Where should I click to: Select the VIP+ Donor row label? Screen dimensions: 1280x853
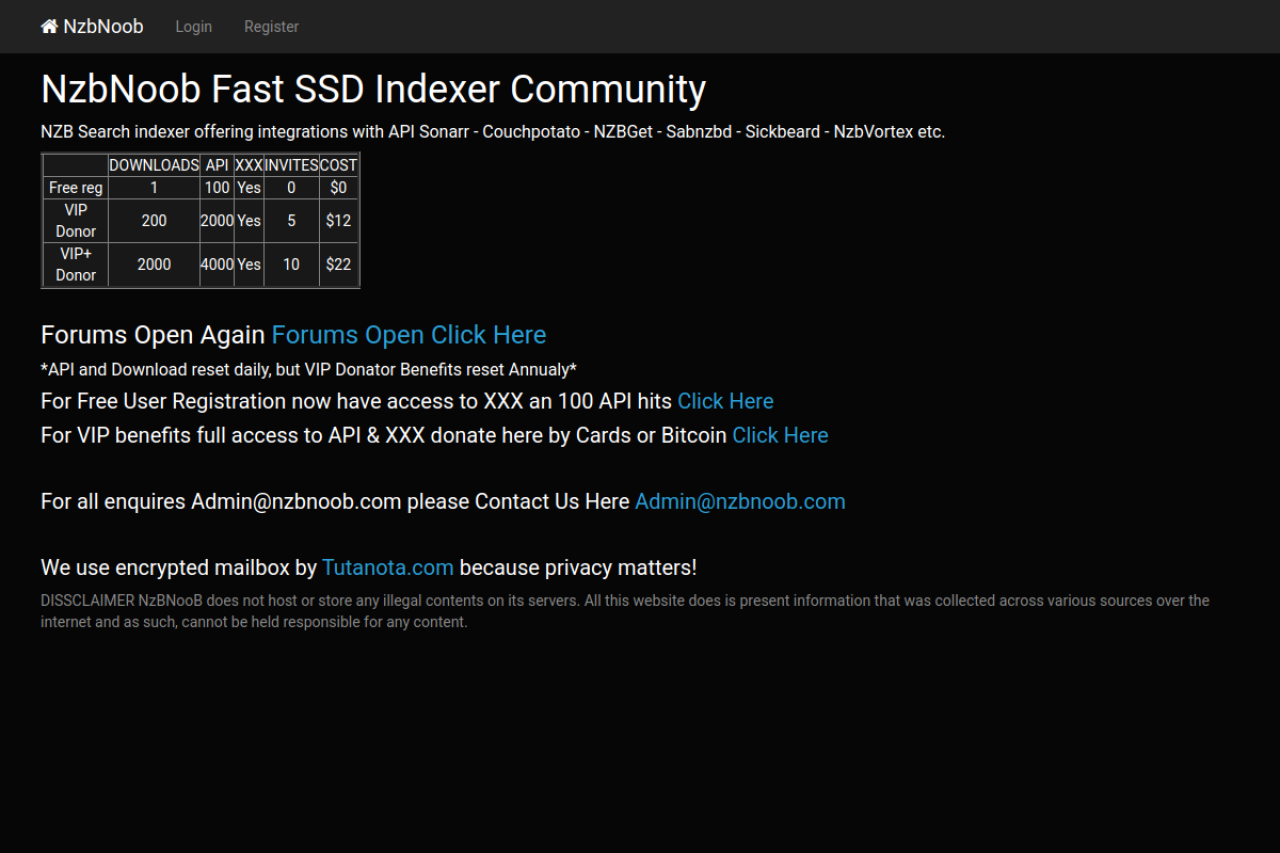pos(76,265)
